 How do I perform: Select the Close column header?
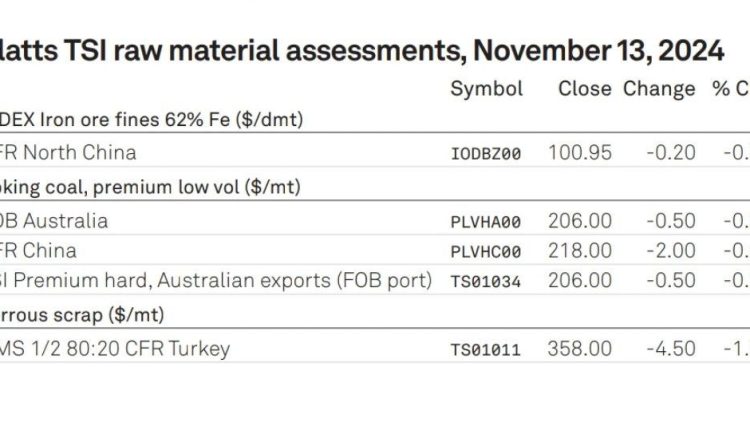tap(585, 89)
